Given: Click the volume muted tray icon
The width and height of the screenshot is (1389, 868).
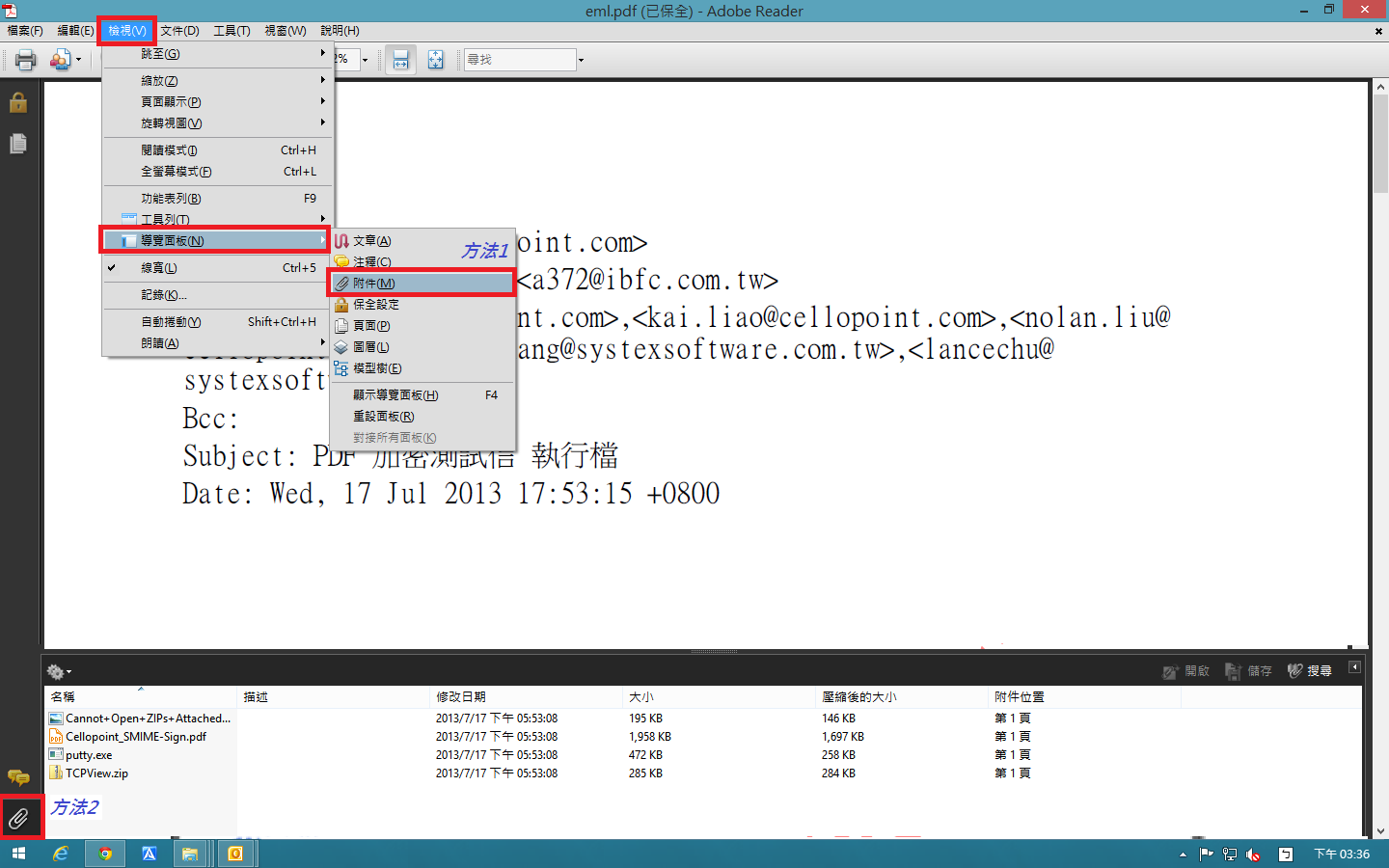Looking at the screenshot, I should 1253,854.
